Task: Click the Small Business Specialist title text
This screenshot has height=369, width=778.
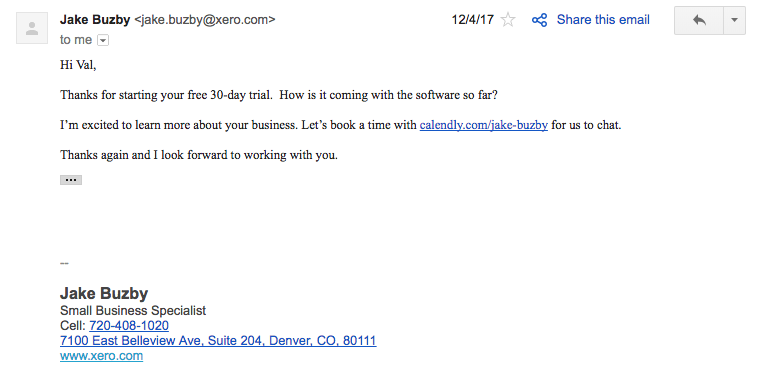Action: pos(132,311)
